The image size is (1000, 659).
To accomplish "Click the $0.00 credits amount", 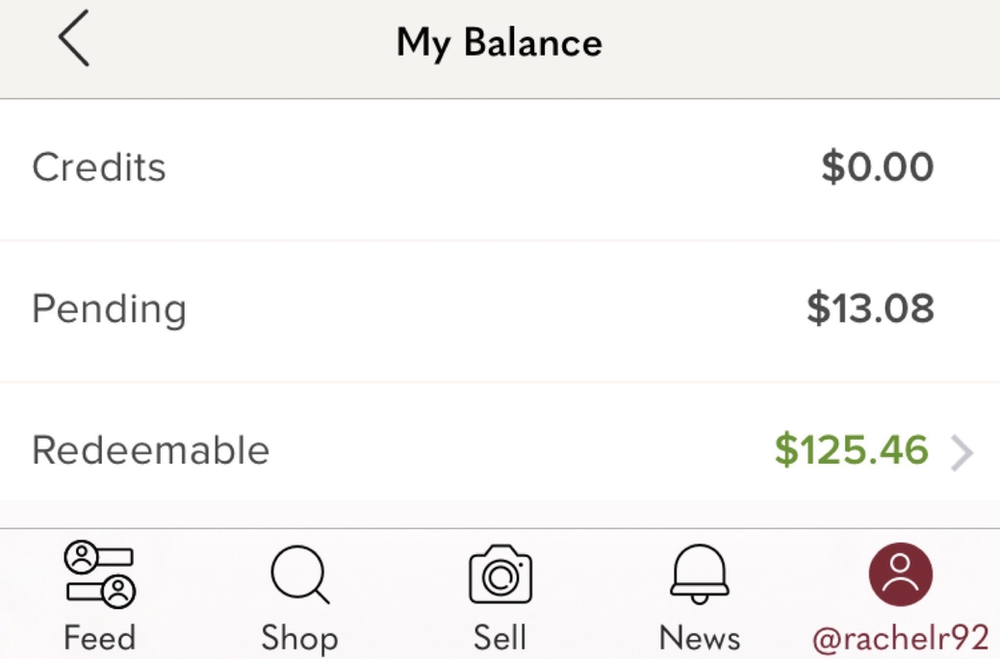I will 878,167.
